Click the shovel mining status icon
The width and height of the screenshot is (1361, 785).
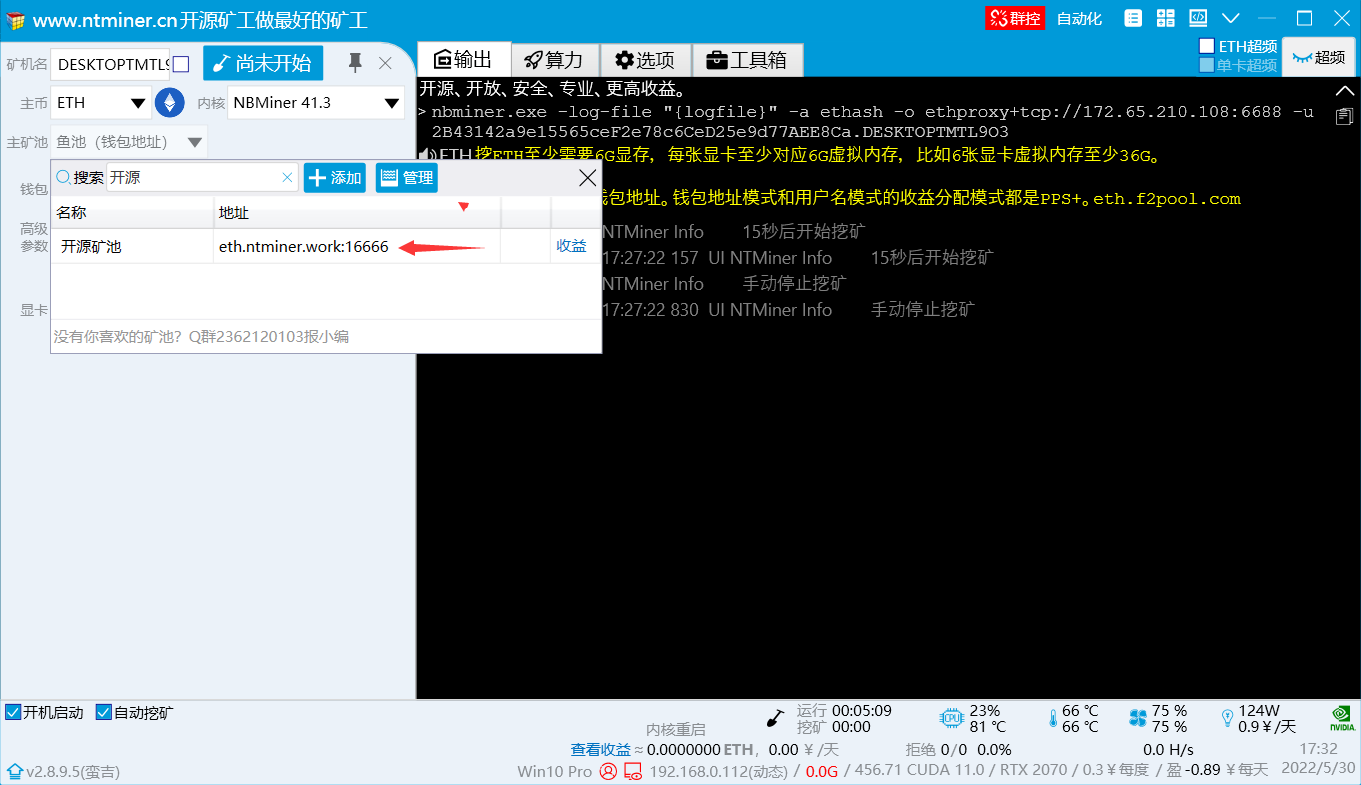(x=775, y=718)
